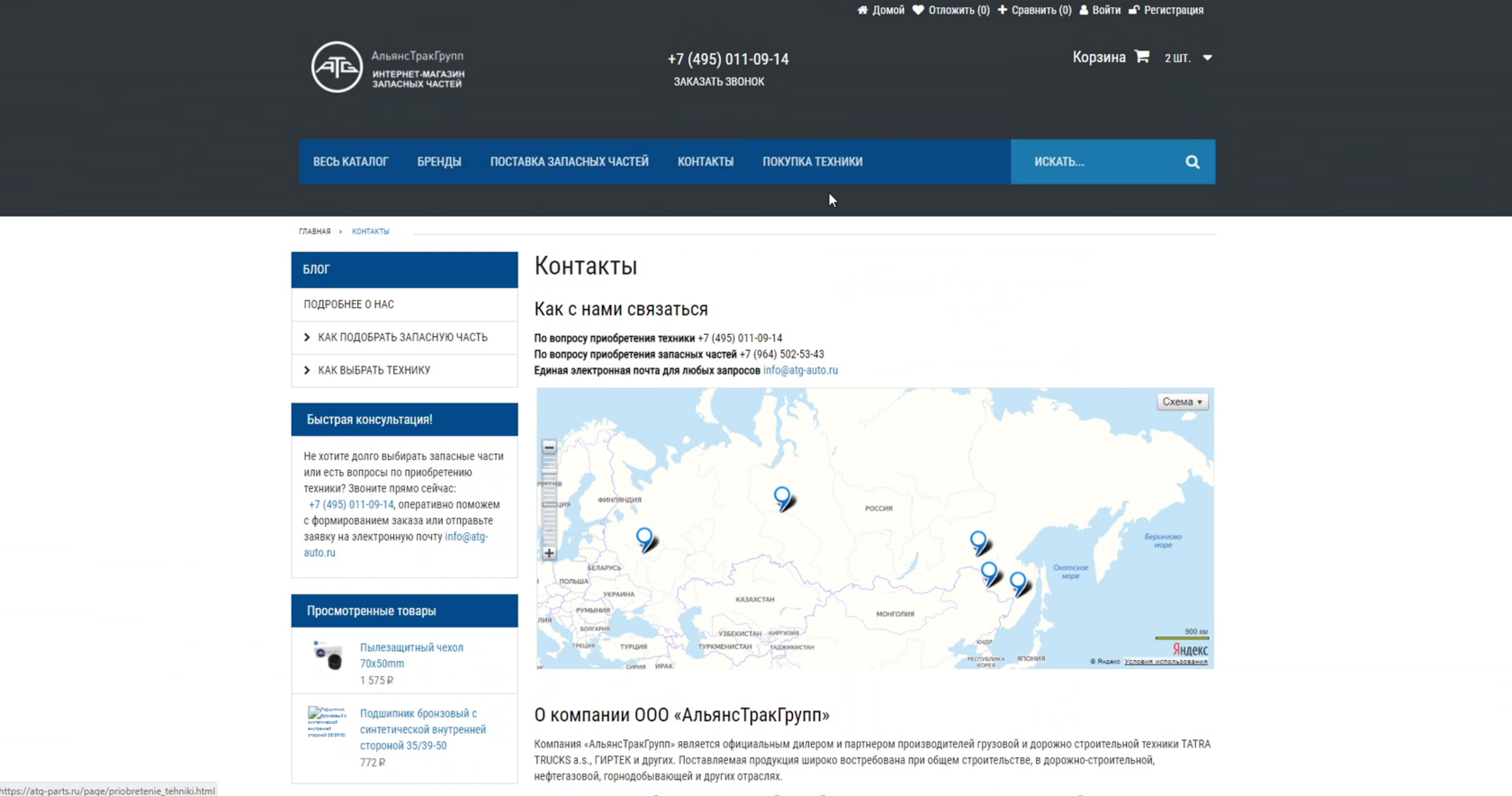Click the heart icon next to Отложить
The height and width of the screenshot is (796, 1512).
click(918, 10)
